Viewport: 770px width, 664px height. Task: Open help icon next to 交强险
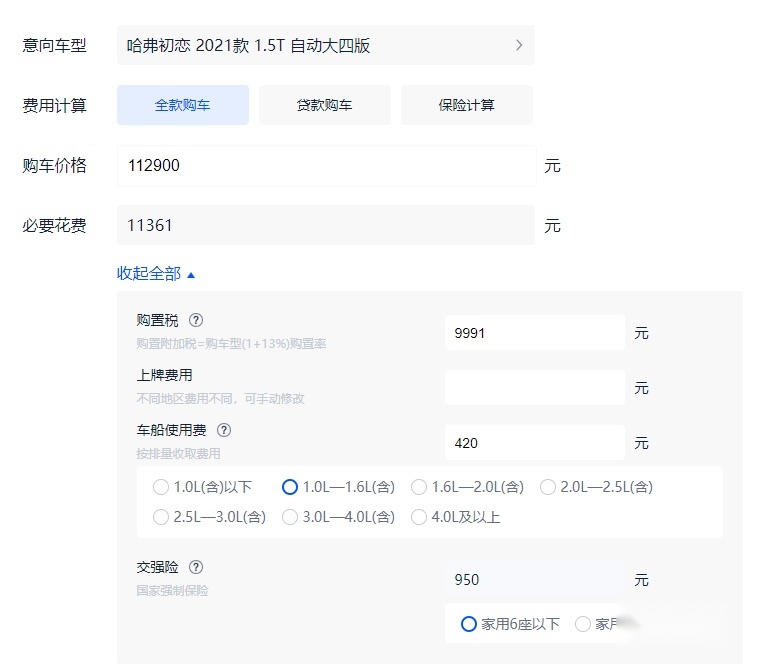point(196,567)
